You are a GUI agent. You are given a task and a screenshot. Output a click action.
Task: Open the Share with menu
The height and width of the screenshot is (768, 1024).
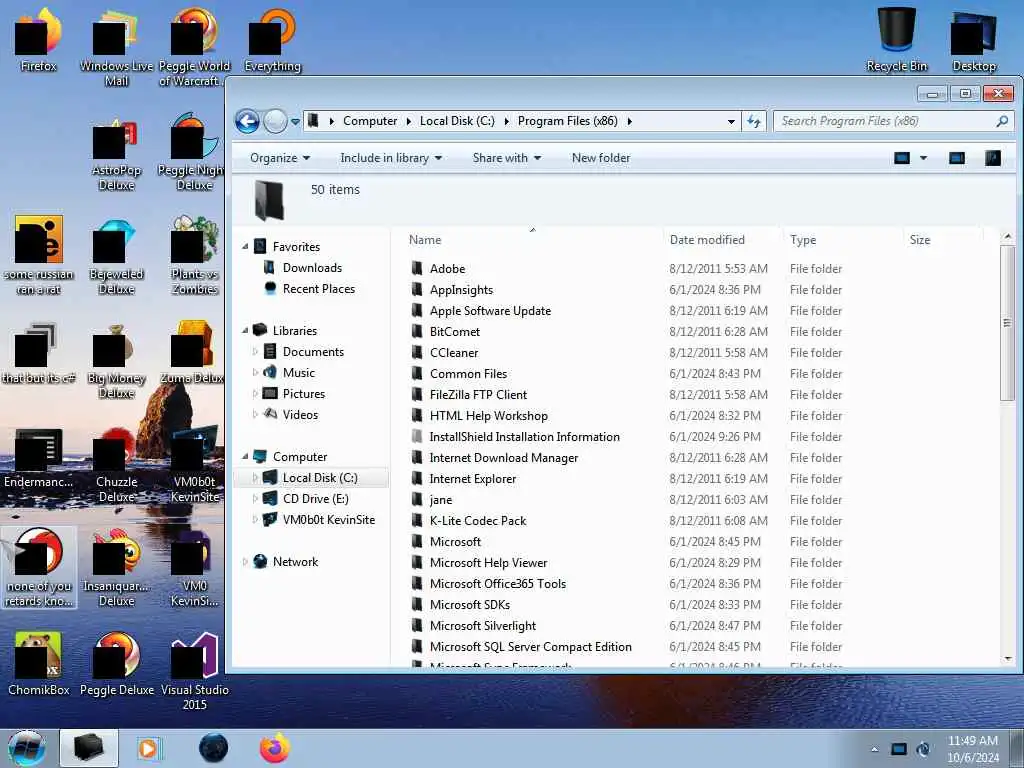coord(507,158)
